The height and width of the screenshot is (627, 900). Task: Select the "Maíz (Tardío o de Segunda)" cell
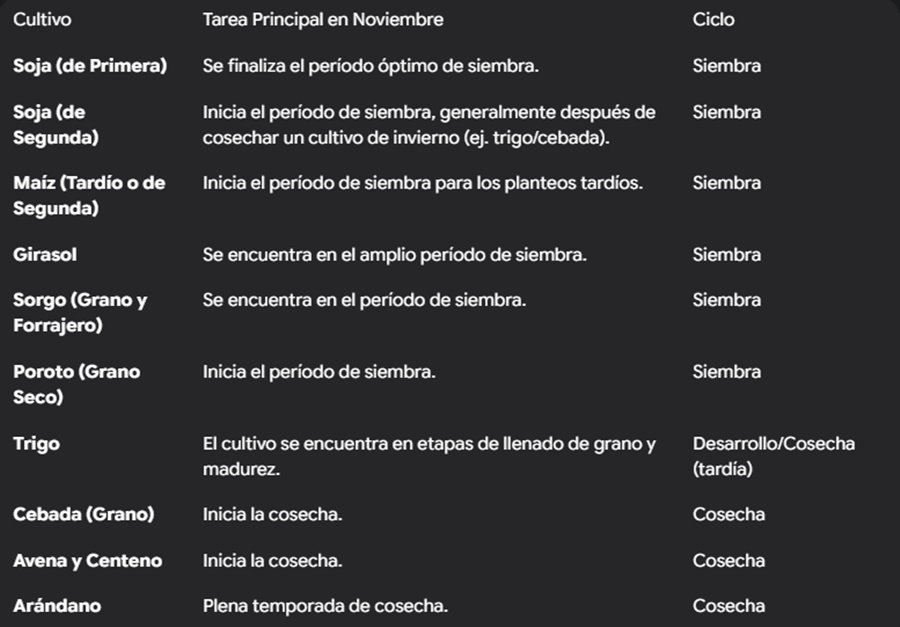(89, 195)
